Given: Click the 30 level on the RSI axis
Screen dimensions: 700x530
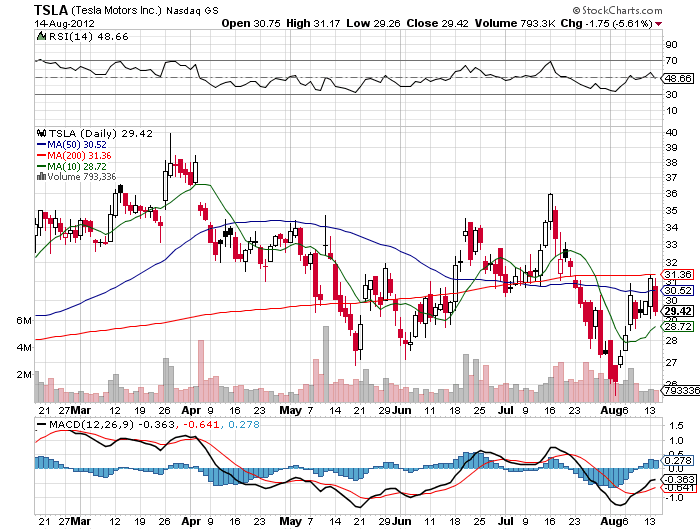Looking at the screenshot, I should 671,94.
